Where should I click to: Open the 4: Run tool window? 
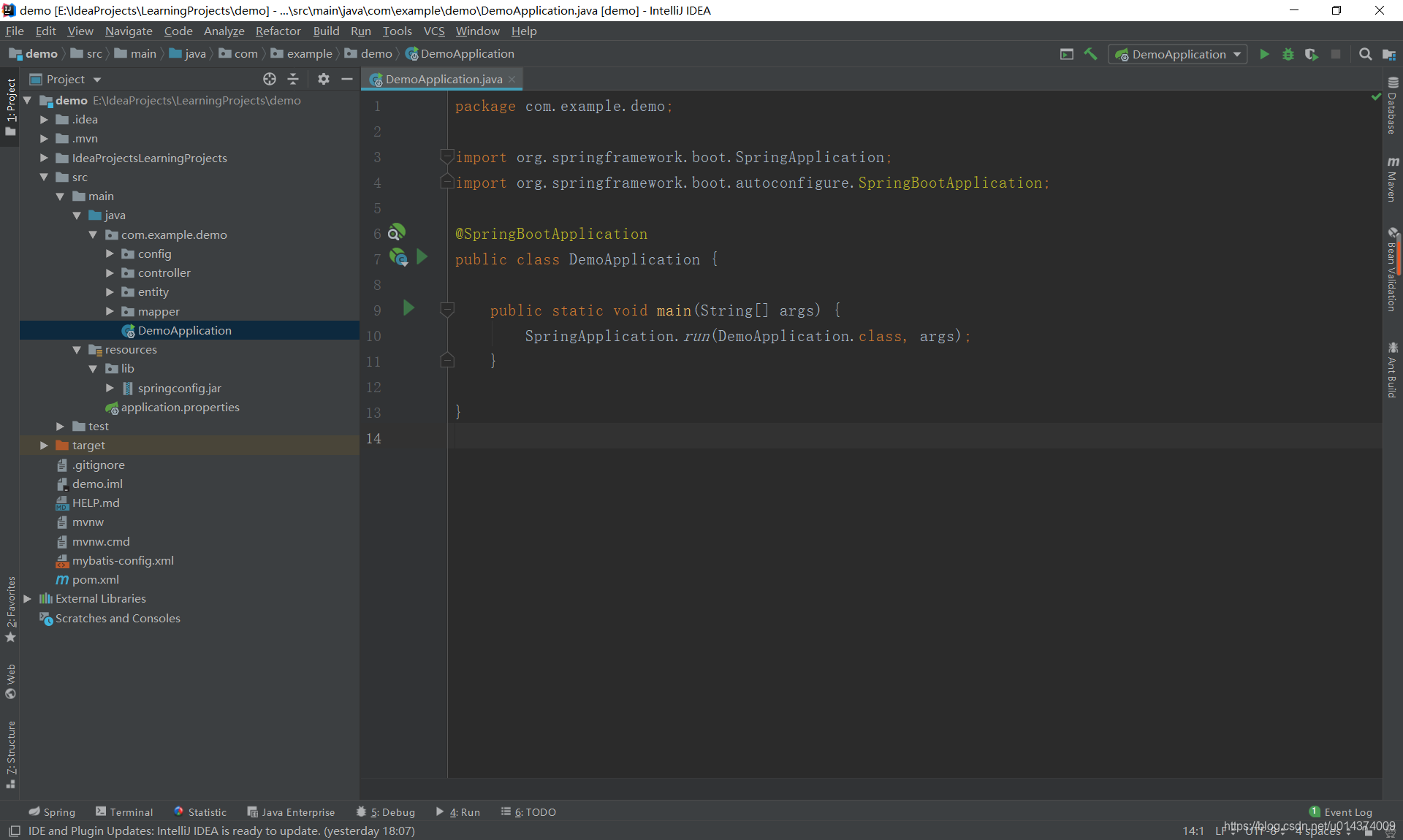pos(458,812)
